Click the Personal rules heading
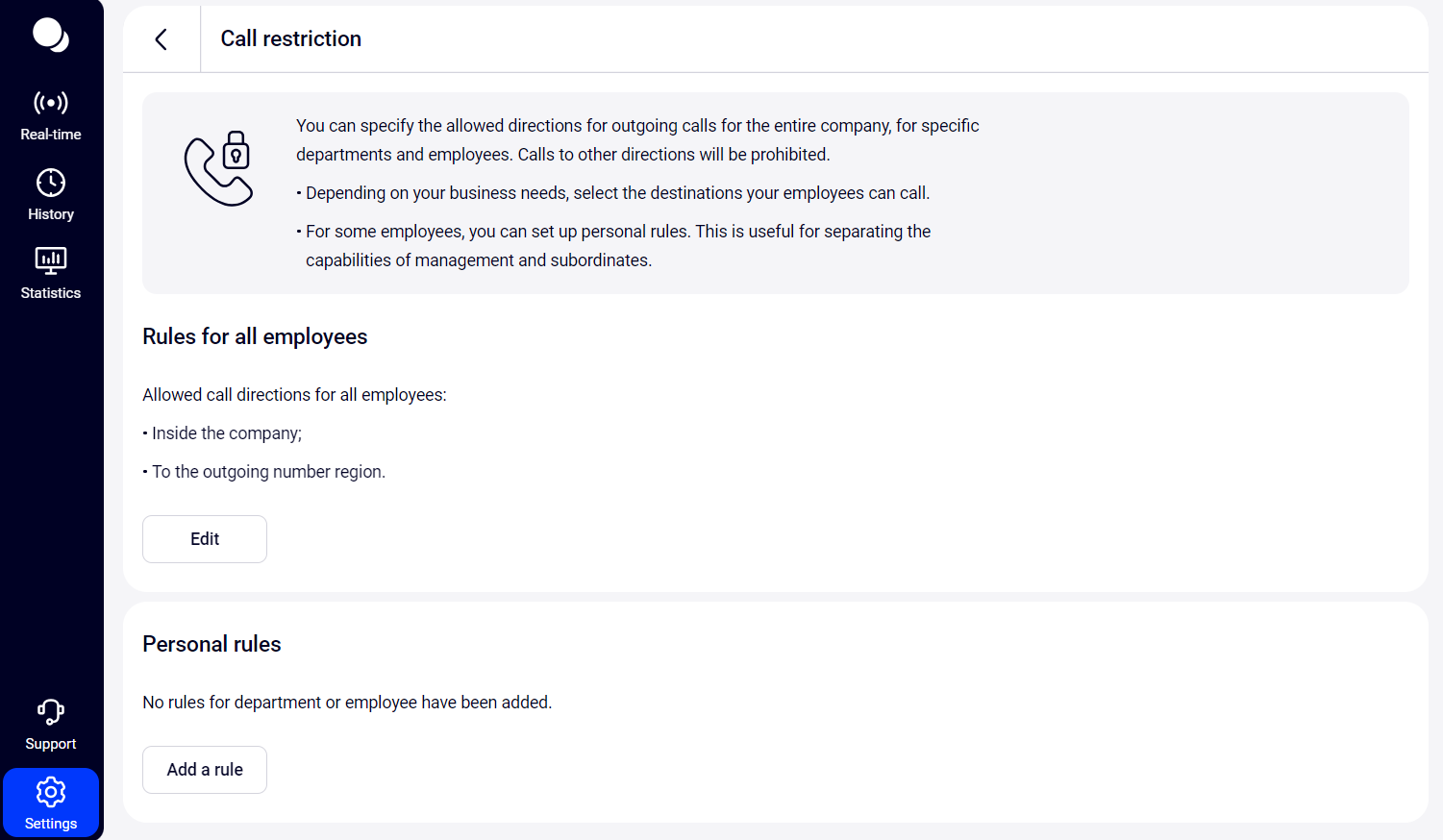This screenshot has width=1443, height=840. [211, 644]
